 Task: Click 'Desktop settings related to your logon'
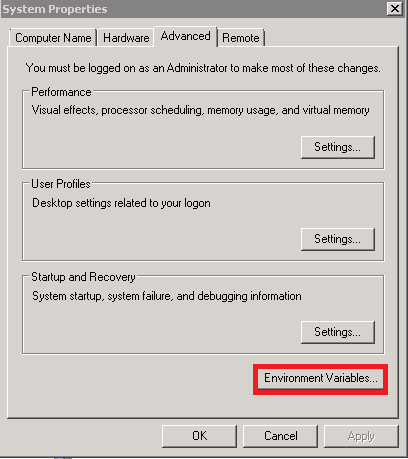(121, 203)
